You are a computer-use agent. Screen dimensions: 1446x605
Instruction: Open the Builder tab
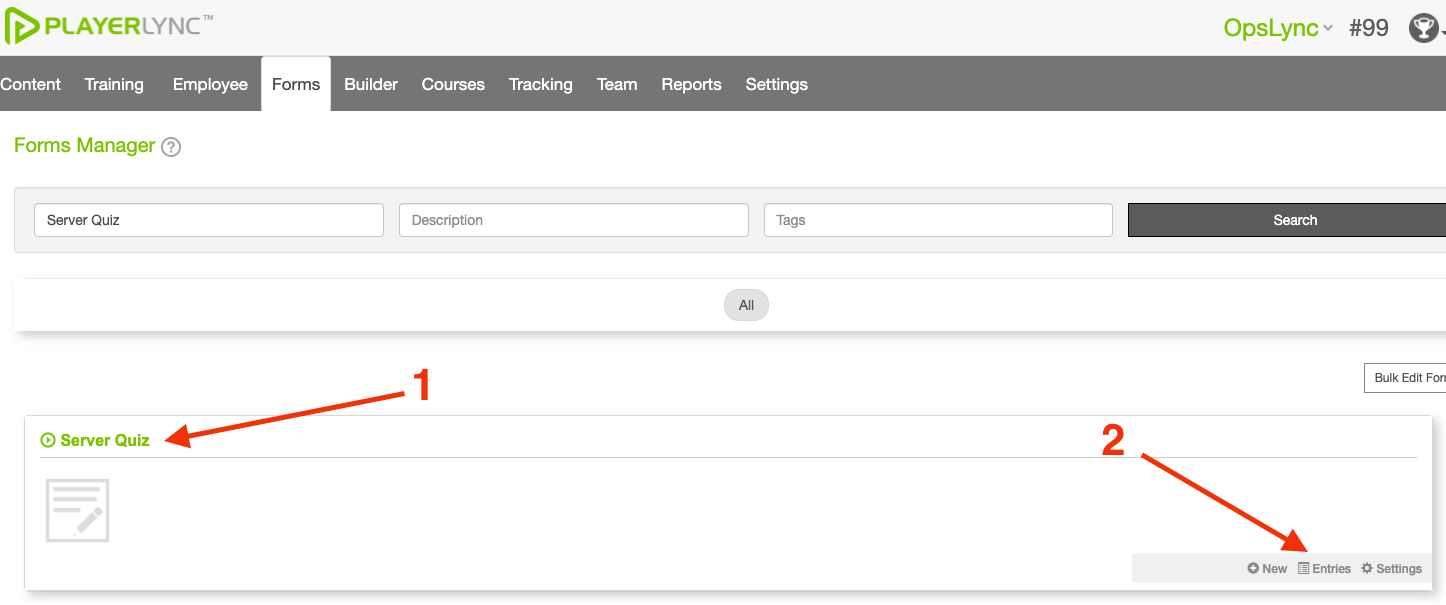(x=371, y=84)
